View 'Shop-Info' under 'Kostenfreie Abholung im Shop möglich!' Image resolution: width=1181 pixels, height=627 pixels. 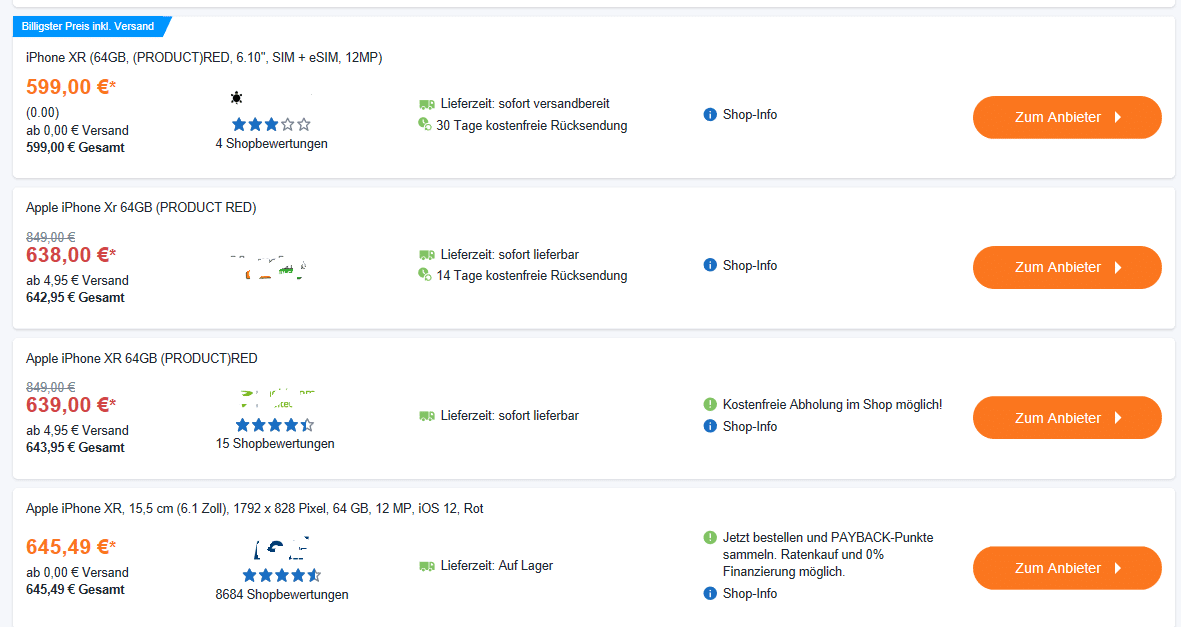[x=749, y=427]
